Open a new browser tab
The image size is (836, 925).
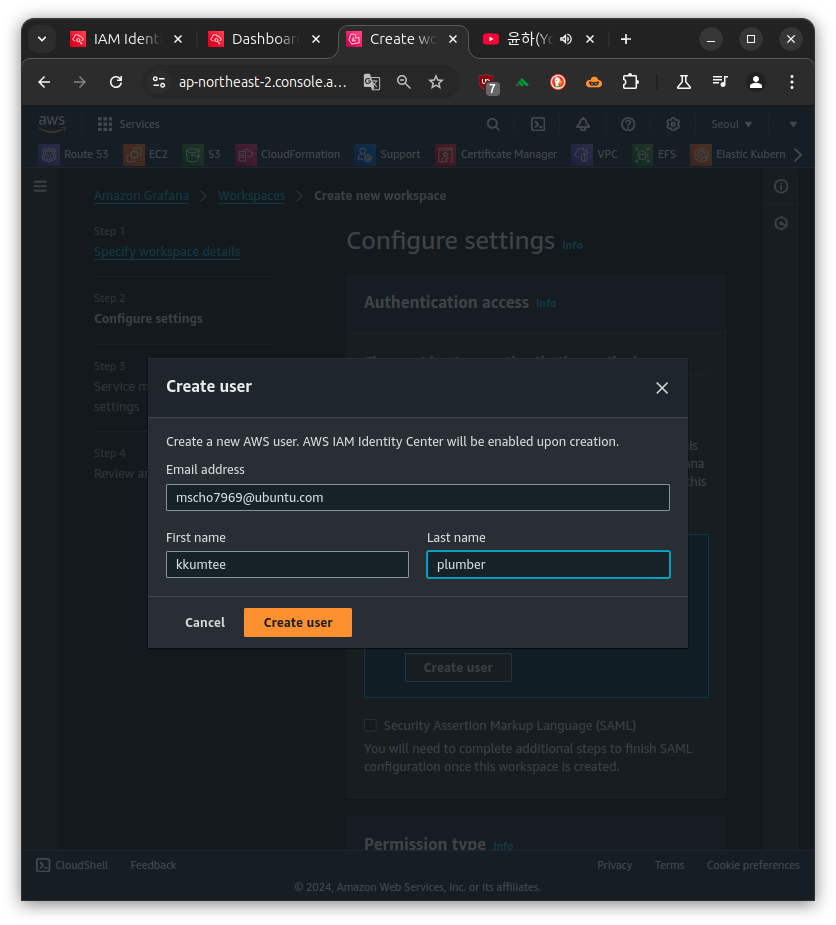point(626,39)
